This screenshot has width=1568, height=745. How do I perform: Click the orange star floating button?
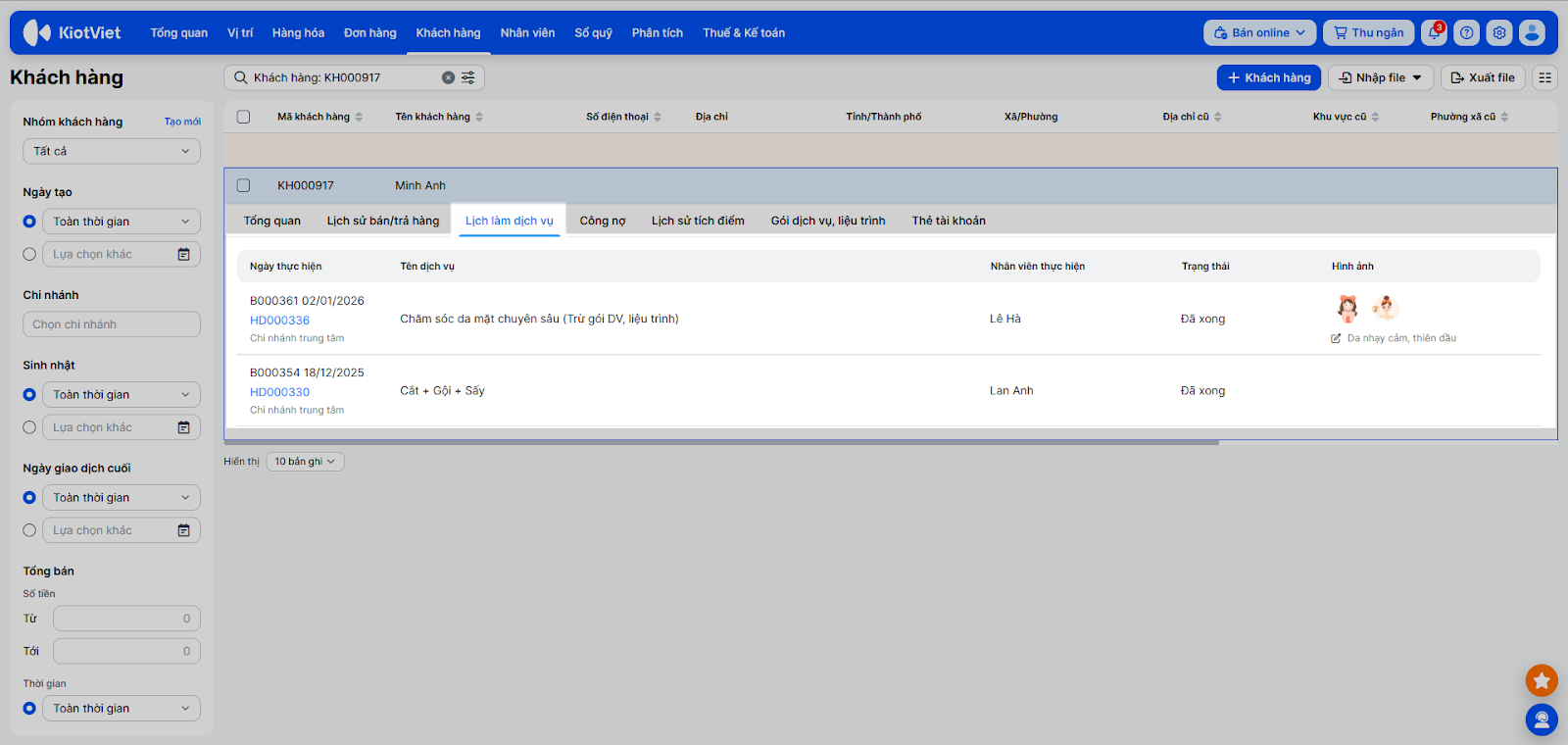tap(1542, 680)
